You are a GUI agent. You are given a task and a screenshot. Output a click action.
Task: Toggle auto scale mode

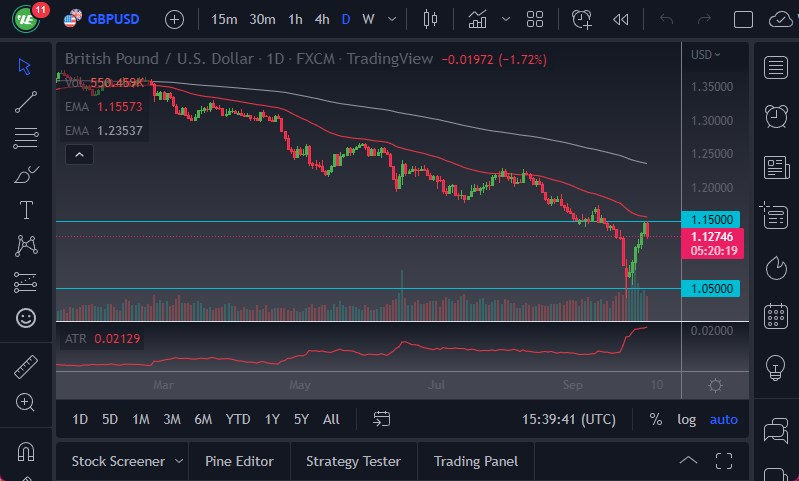(723, 419)
